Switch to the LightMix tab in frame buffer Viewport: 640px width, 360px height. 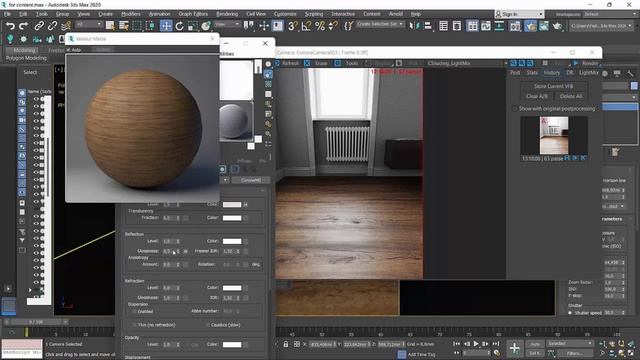point(589,73)
